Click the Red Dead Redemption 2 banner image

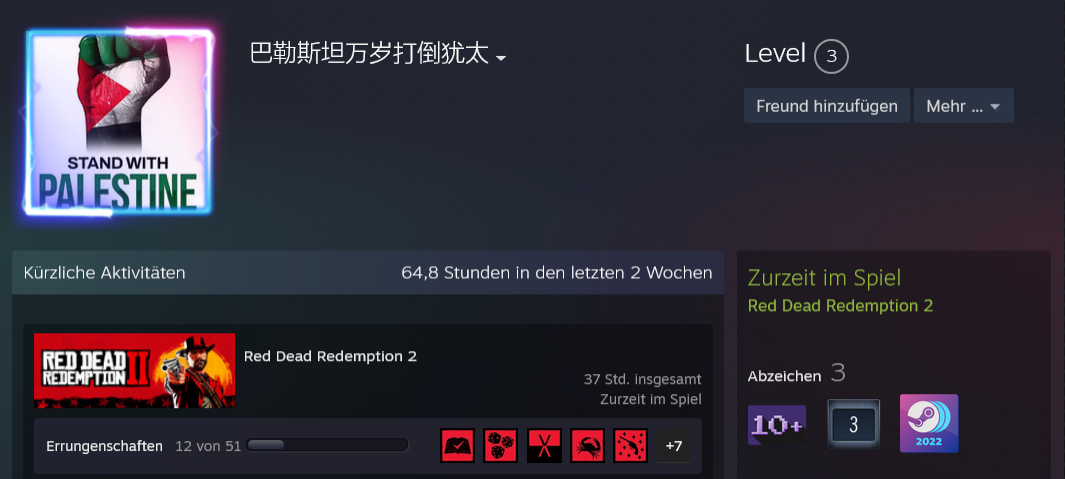134,370
